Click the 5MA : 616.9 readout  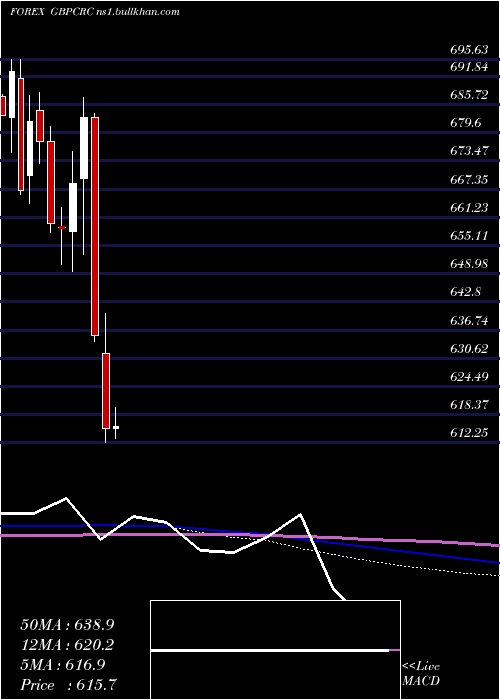[62, 665]
